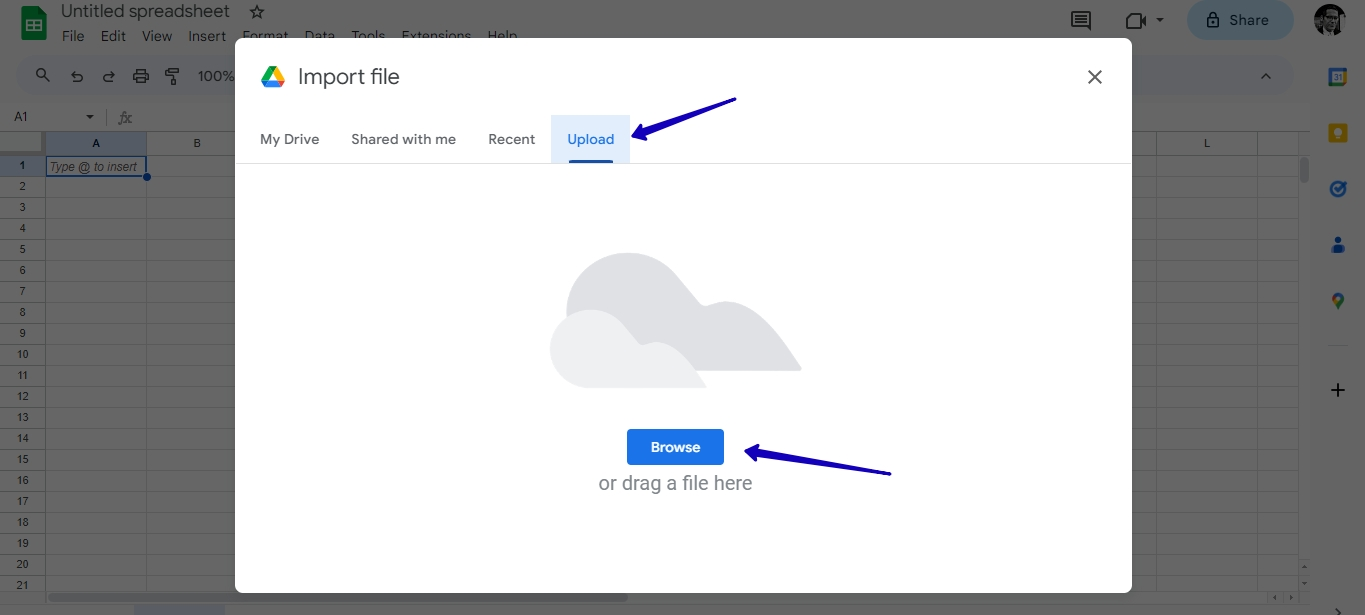Image resolution: width=1365 pixels, height=615 pixels.
Task: Click the Google Sheets home icon
Action: [34, 24]
